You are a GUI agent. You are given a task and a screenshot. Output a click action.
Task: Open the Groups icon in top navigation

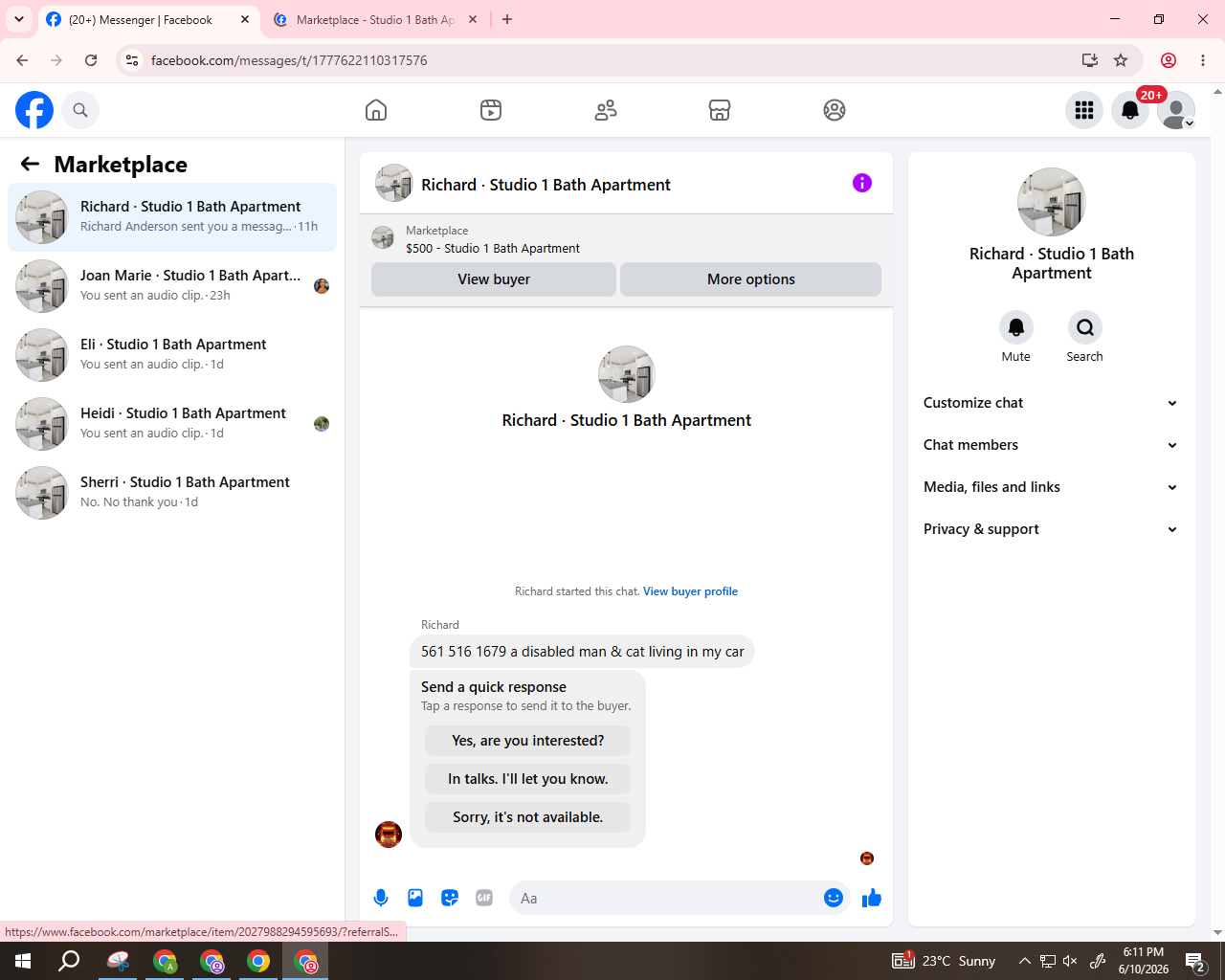(x=835, y=110)
